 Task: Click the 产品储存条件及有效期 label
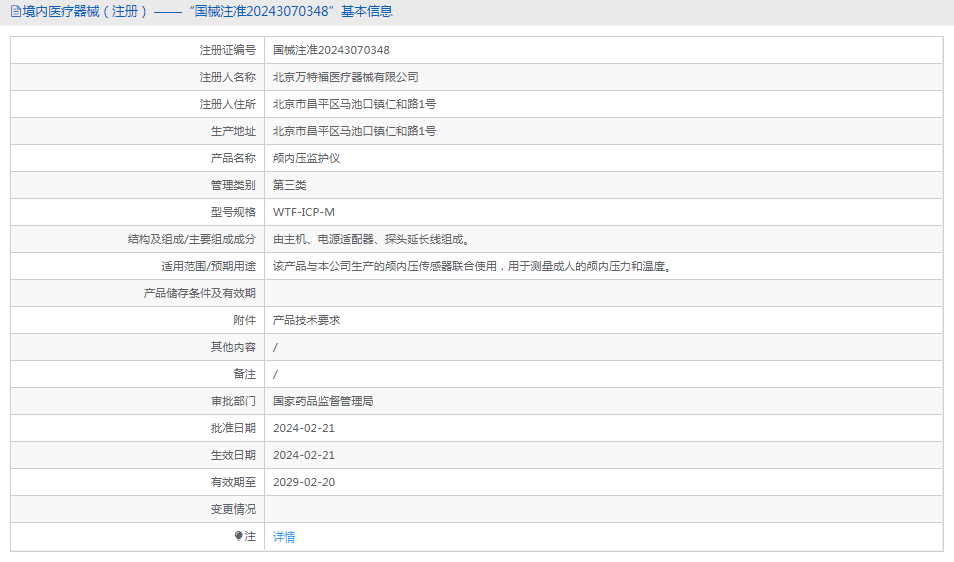pos(200,293)
